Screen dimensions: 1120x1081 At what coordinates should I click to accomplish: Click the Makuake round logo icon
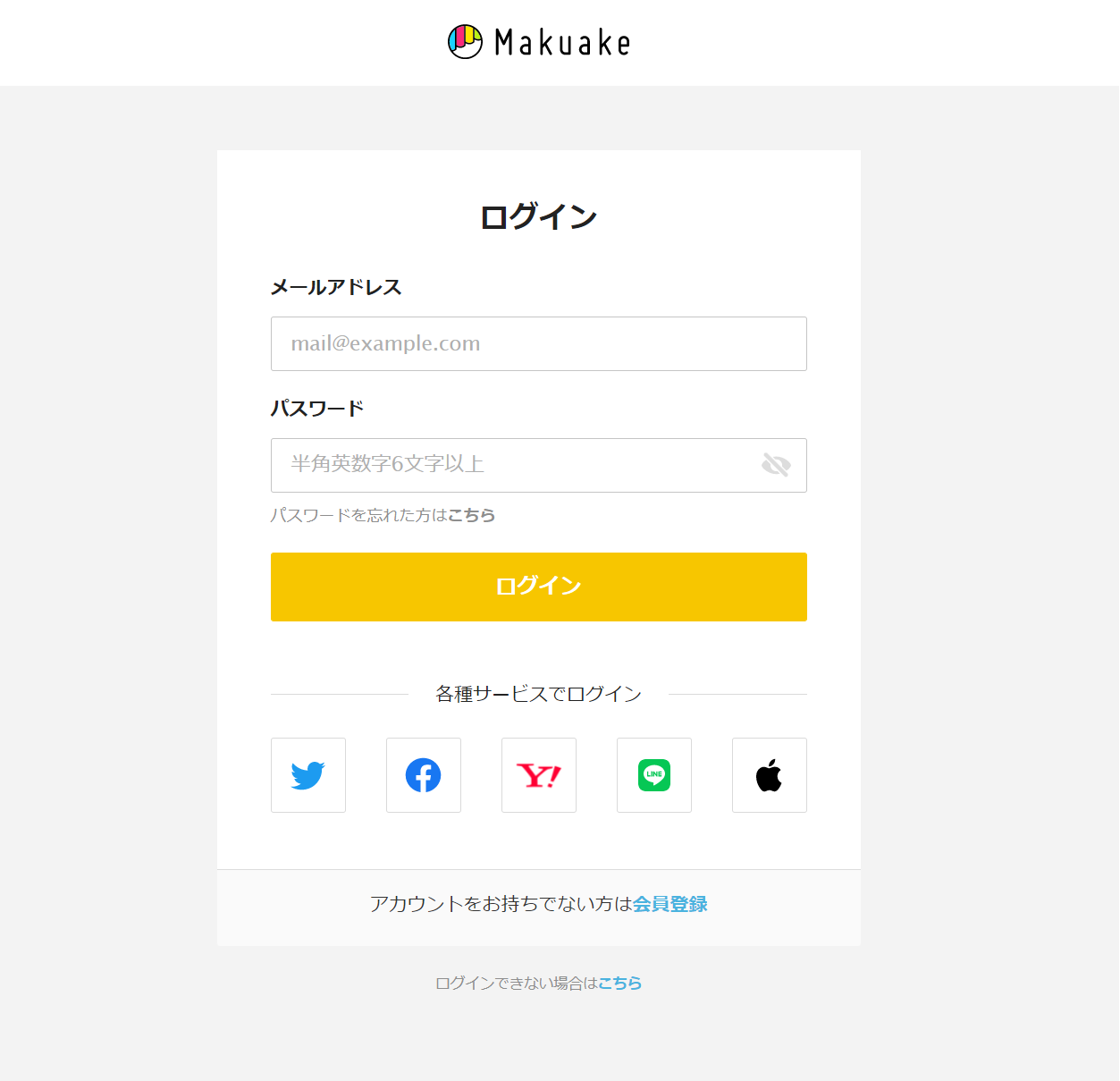tap(465, 42)
